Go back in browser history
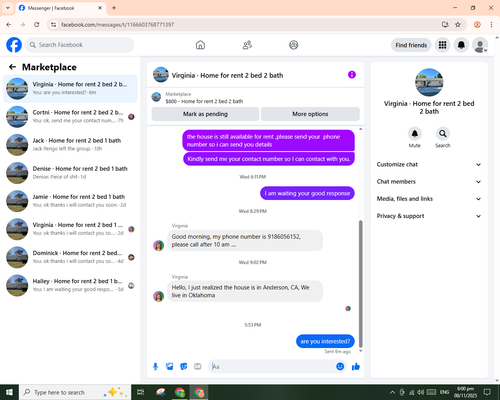500x400 pixels. 9,25
